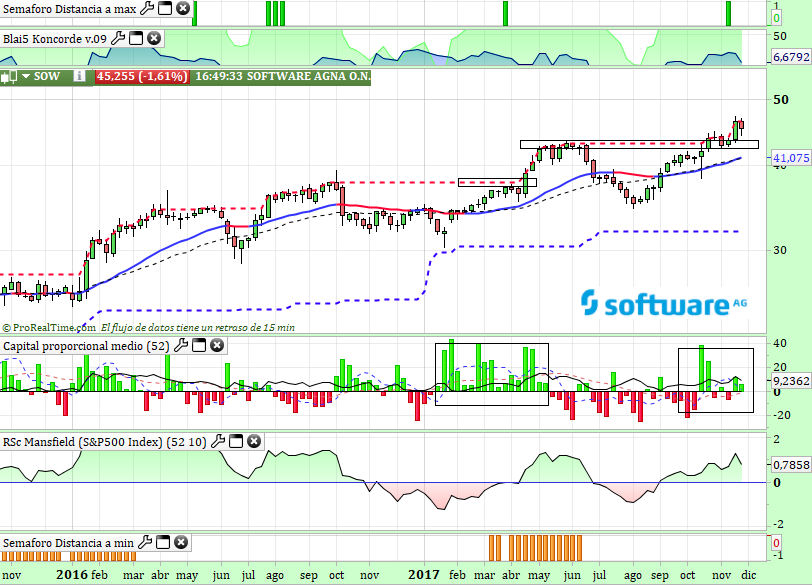Click the Semaforo Distancia a min title
Image resolution: width=812 pixels, height=585 pixels.
pyautogui.click(x=68, y=543)
